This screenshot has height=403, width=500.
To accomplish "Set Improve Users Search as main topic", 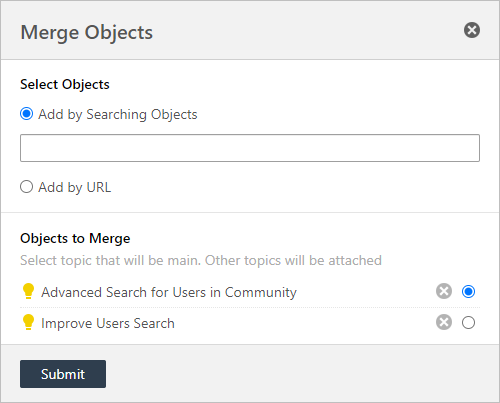I will (468, 323).
